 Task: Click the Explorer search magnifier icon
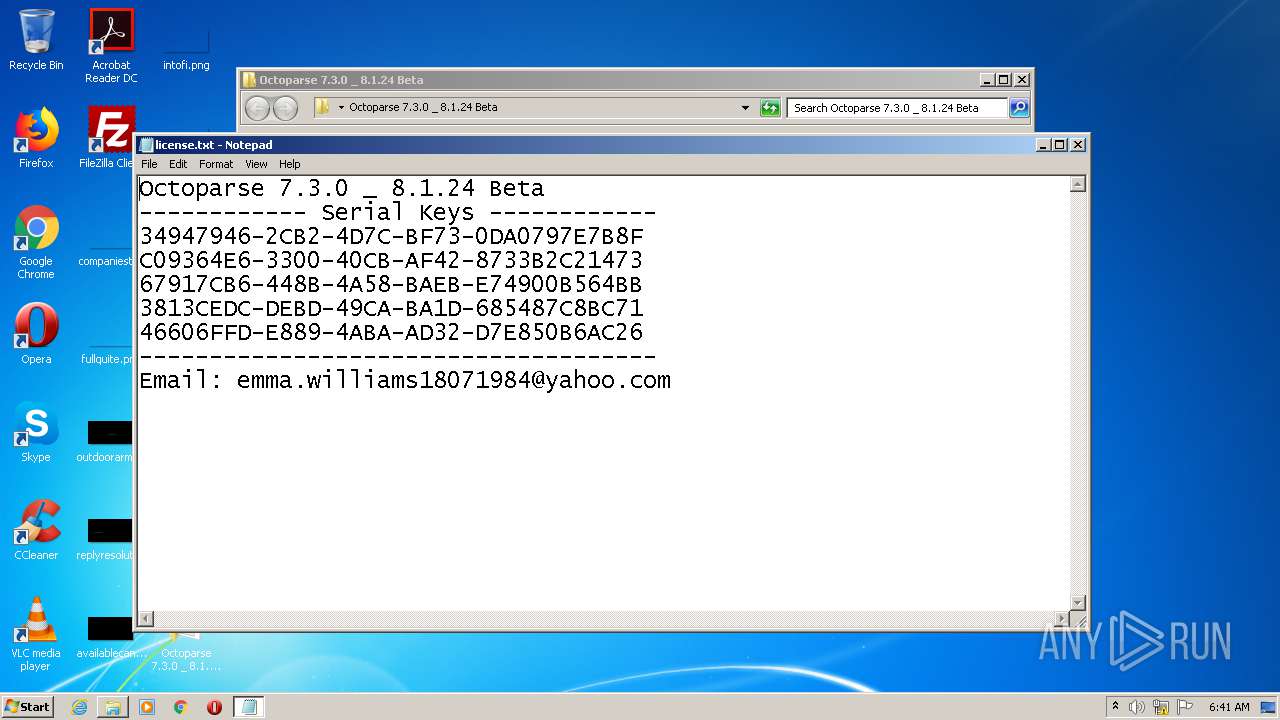[x=1019, y=108]
